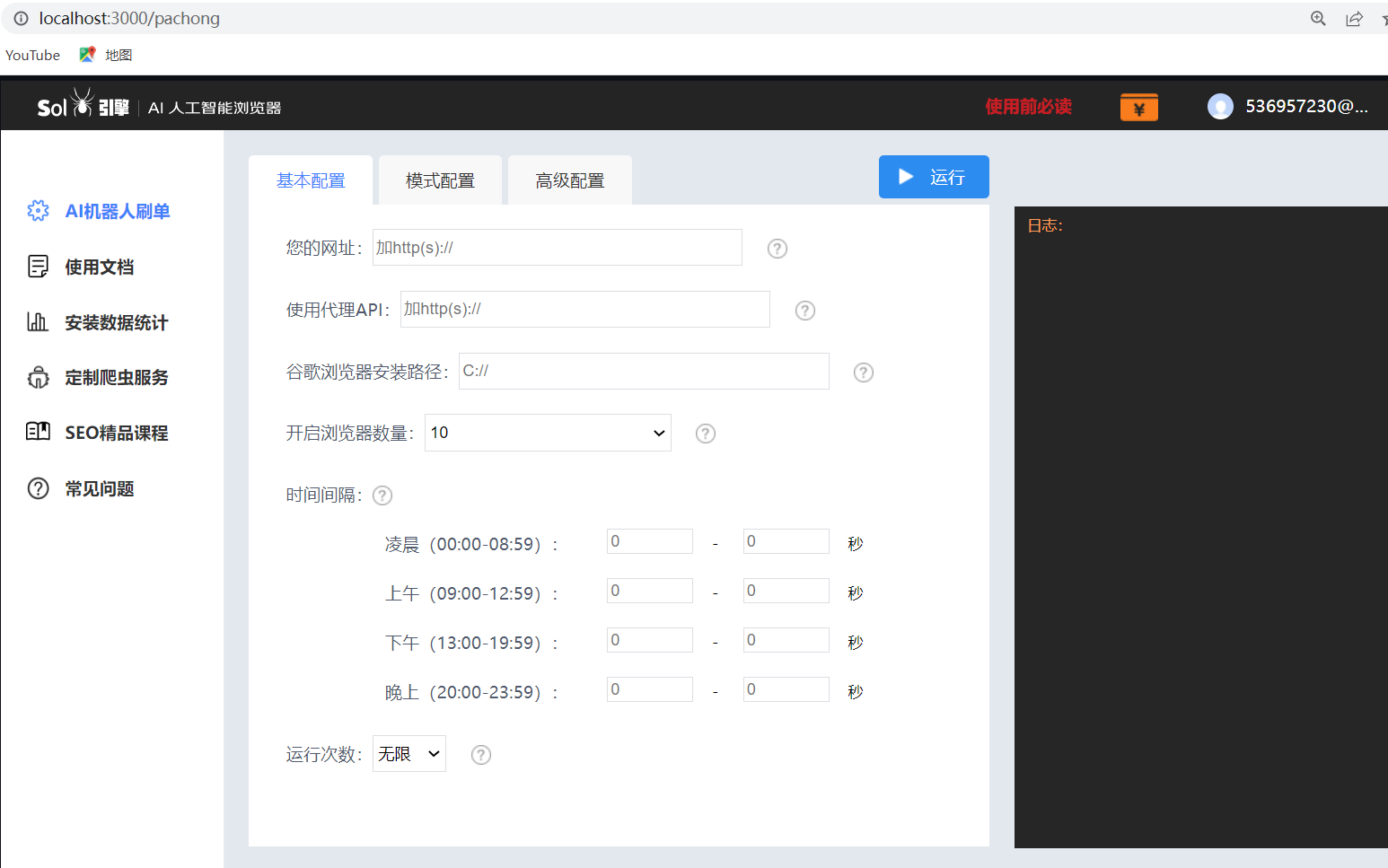
Task: Click the document icon beside 使用文档
Action: click(x=38, y=267)
